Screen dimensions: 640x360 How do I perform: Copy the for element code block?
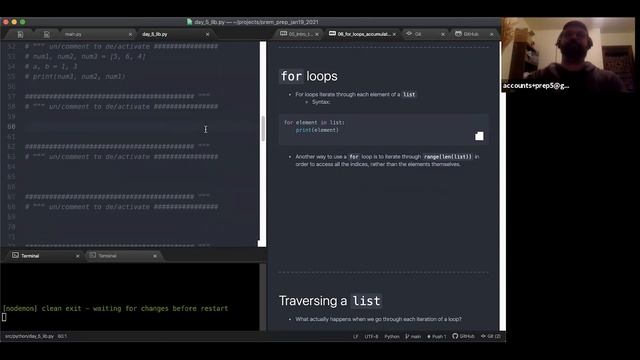tap(479, 136)
